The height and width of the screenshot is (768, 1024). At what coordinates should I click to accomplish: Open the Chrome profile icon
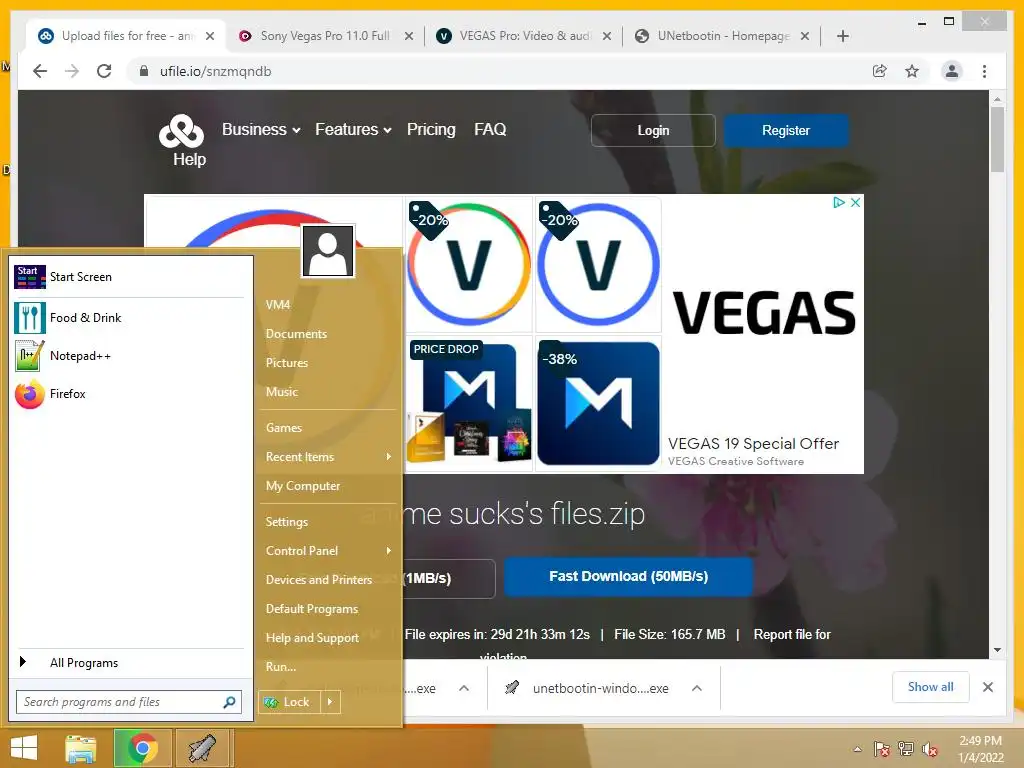(x=952, y=71)
